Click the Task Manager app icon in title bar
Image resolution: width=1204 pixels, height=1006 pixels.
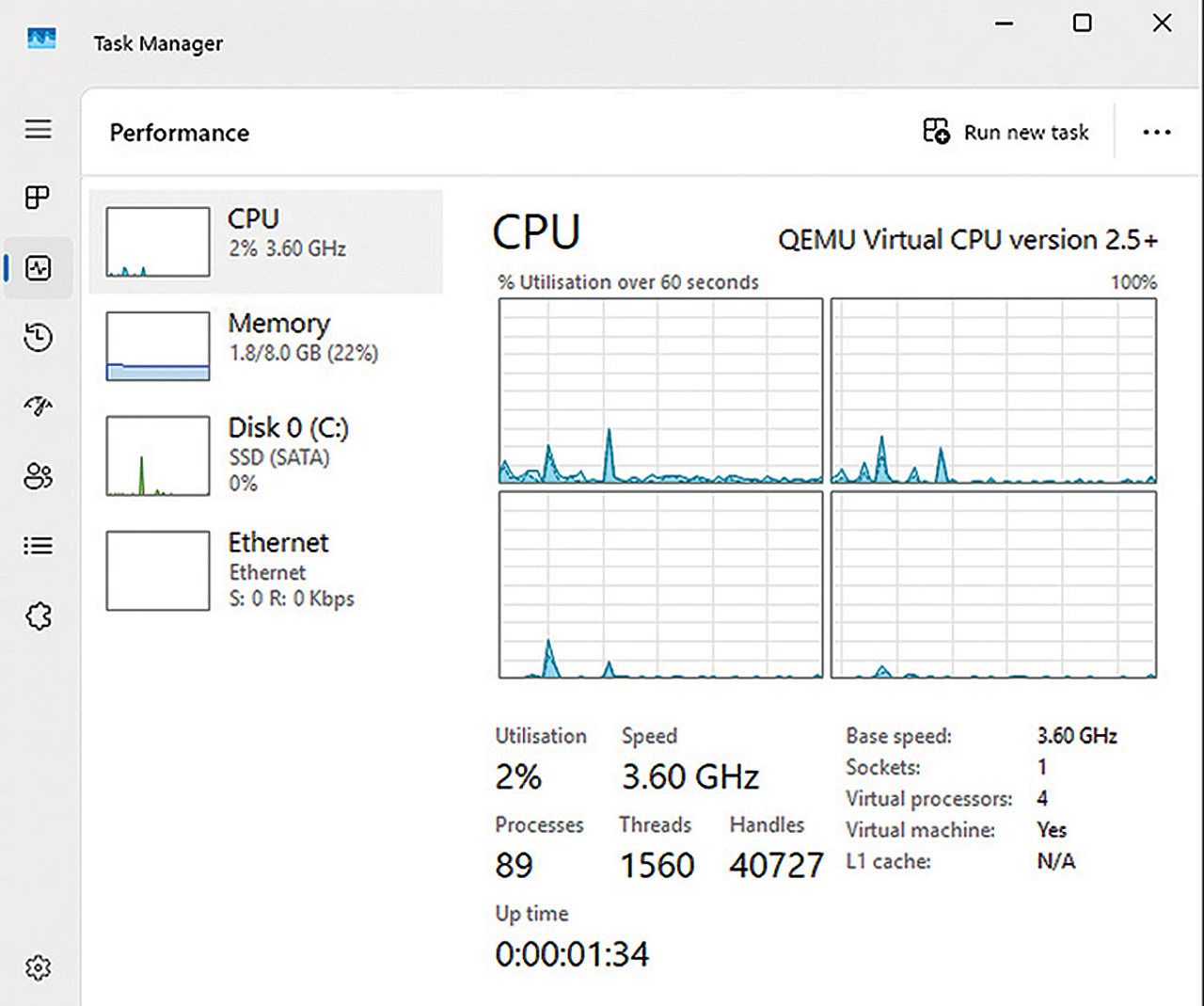coord(41,40)
